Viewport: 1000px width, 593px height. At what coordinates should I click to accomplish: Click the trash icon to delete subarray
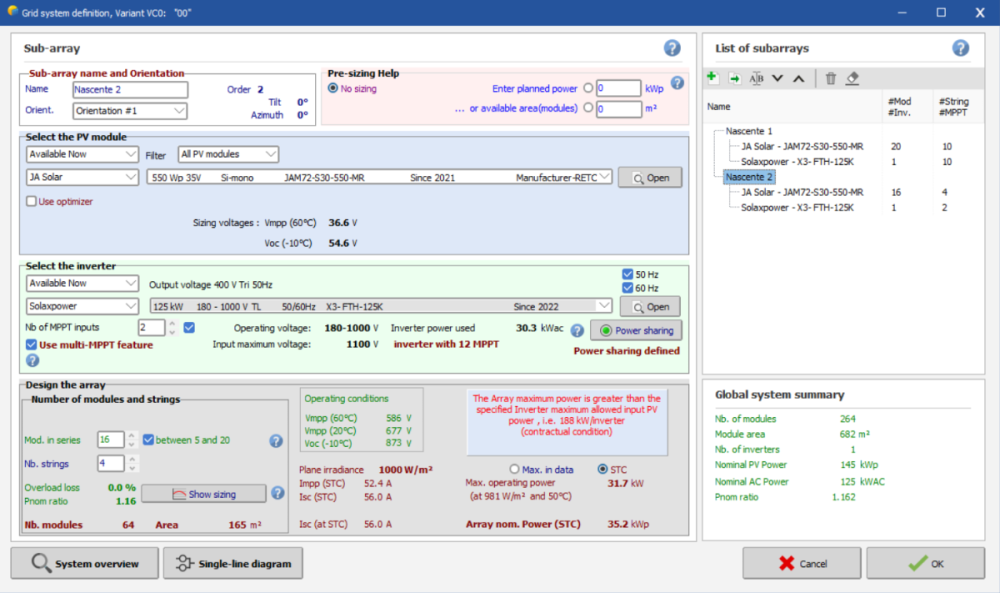coord(831,78)
